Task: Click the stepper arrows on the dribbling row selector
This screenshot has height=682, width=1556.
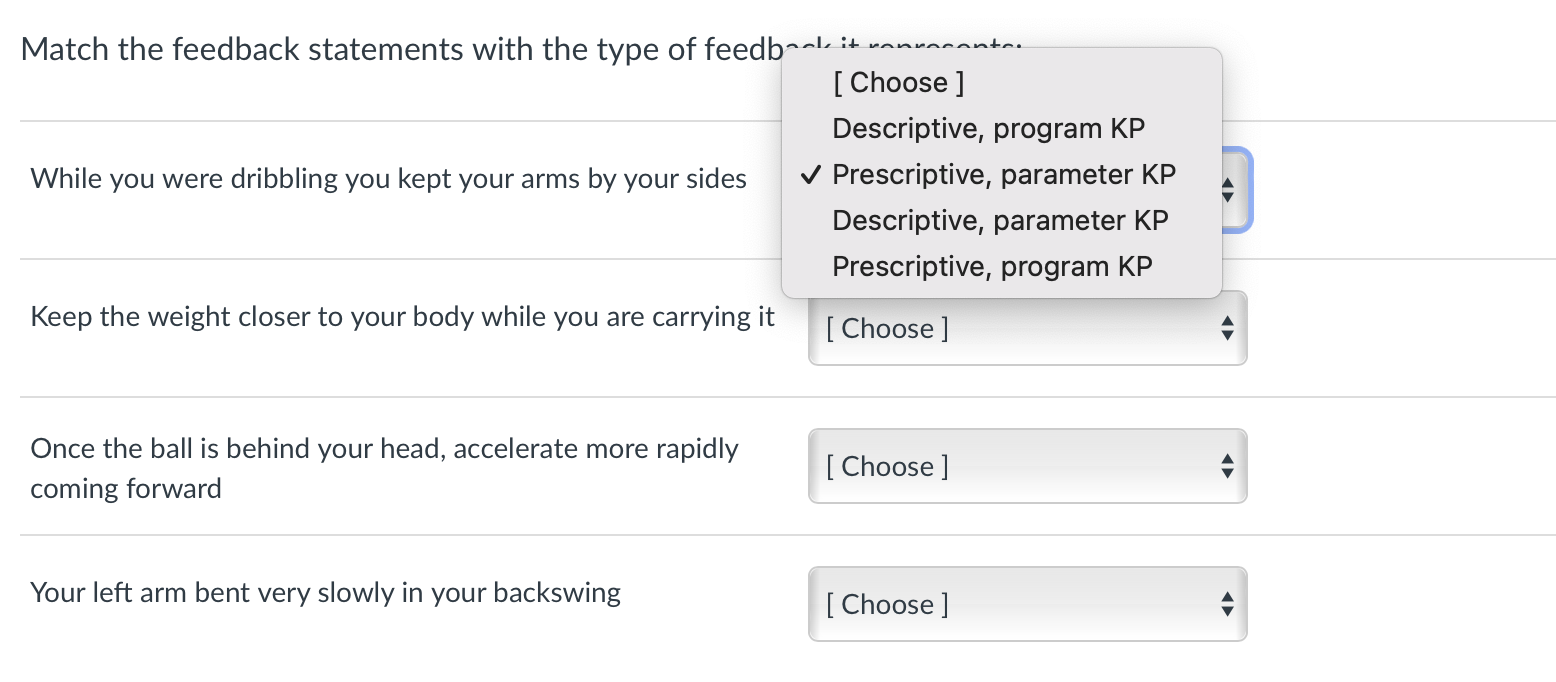Action: pos(1228,190)
